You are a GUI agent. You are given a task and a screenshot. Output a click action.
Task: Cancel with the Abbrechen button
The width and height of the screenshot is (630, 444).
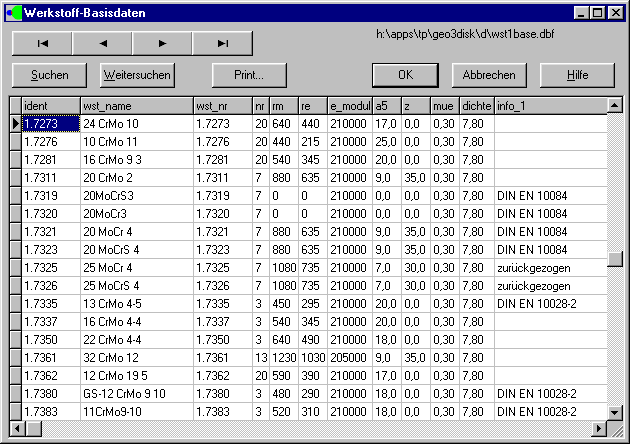coord(489,75)
